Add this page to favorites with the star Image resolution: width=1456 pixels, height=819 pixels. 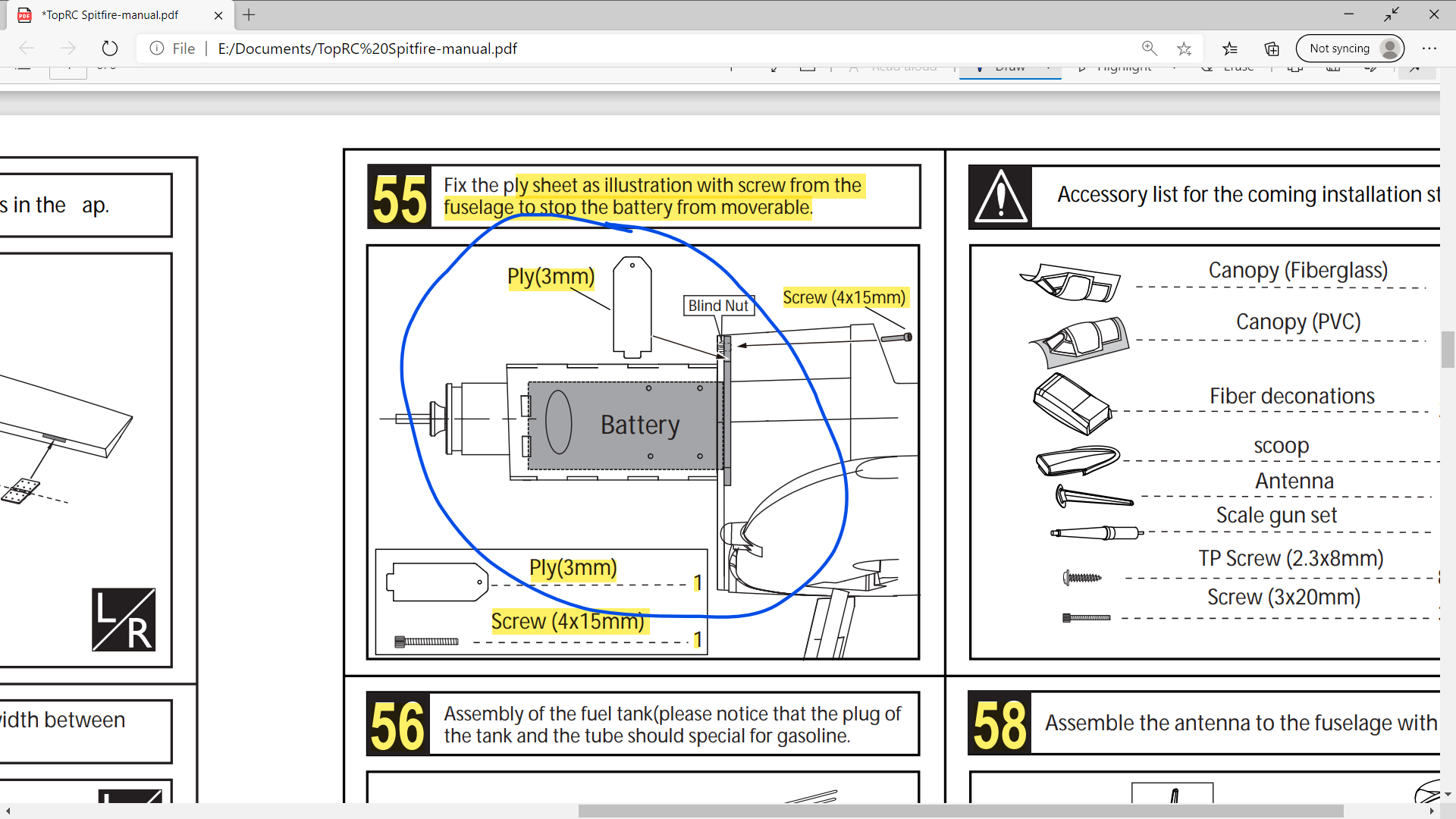(1184, 49)
